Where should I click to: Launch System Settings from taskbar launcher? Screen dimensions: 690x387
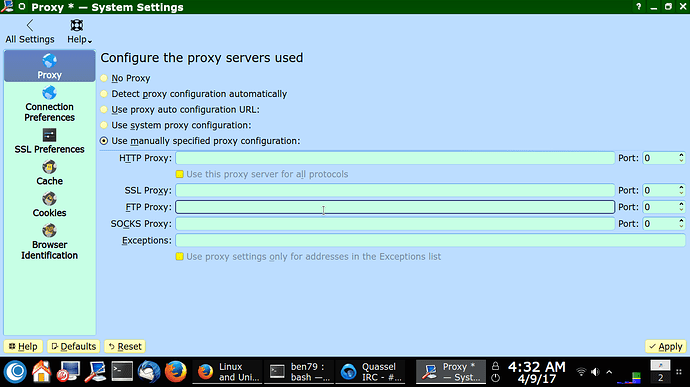(x=95, y=372)
